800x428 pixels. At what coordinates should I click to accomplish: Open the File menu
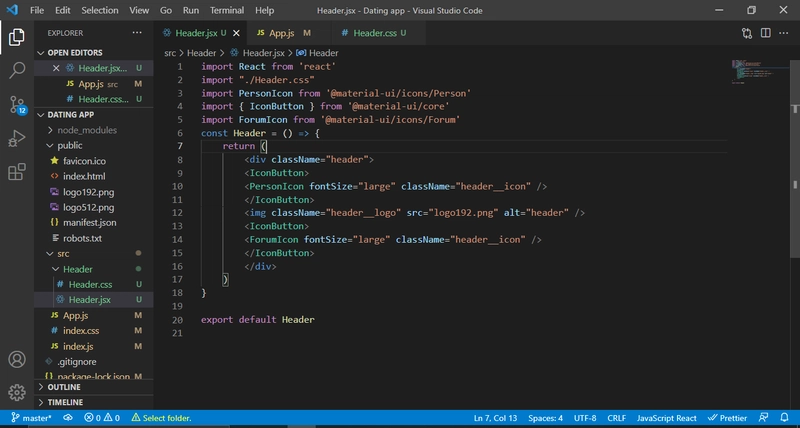(x=37, y=10)
